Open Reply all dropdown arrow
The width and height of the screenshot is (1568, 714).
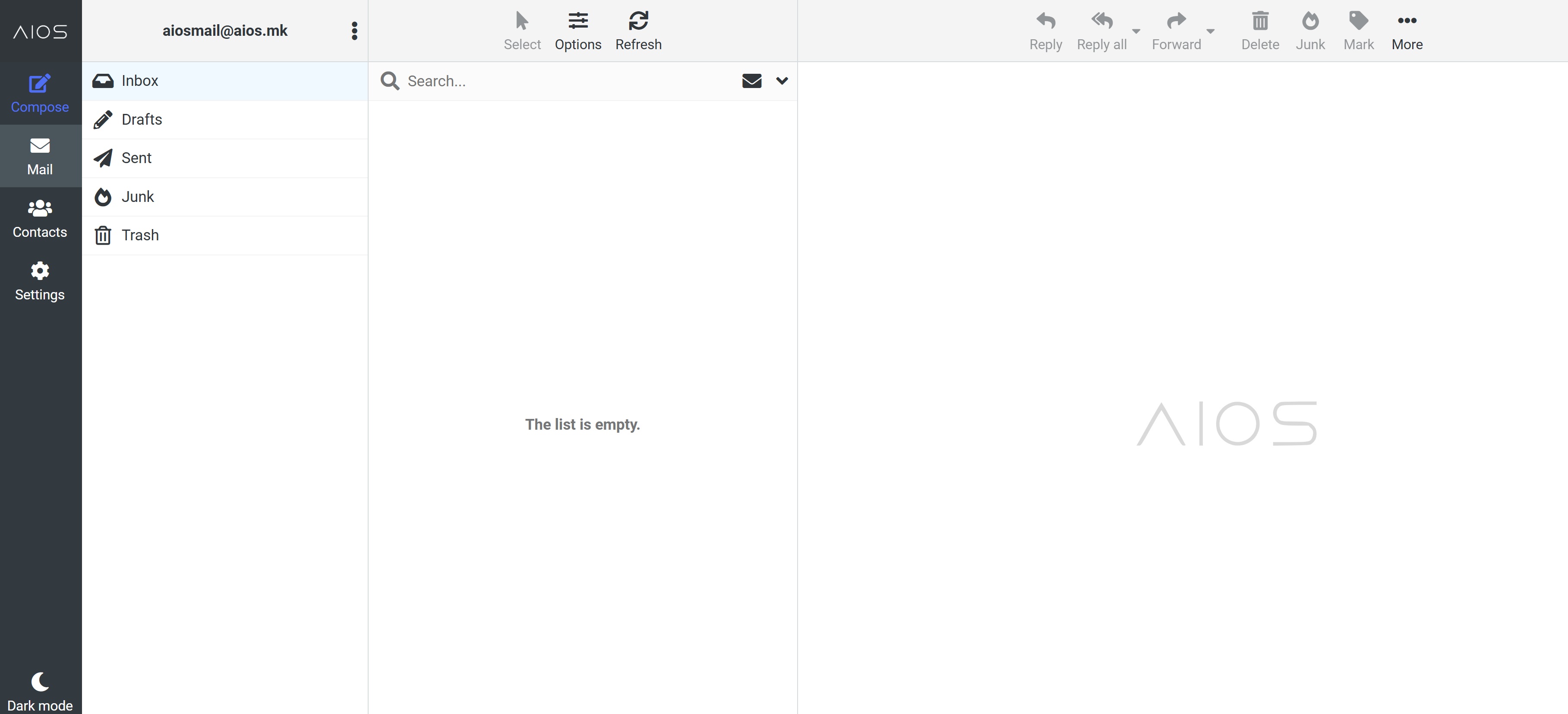pyautogui.click(x=1136, y=31)
